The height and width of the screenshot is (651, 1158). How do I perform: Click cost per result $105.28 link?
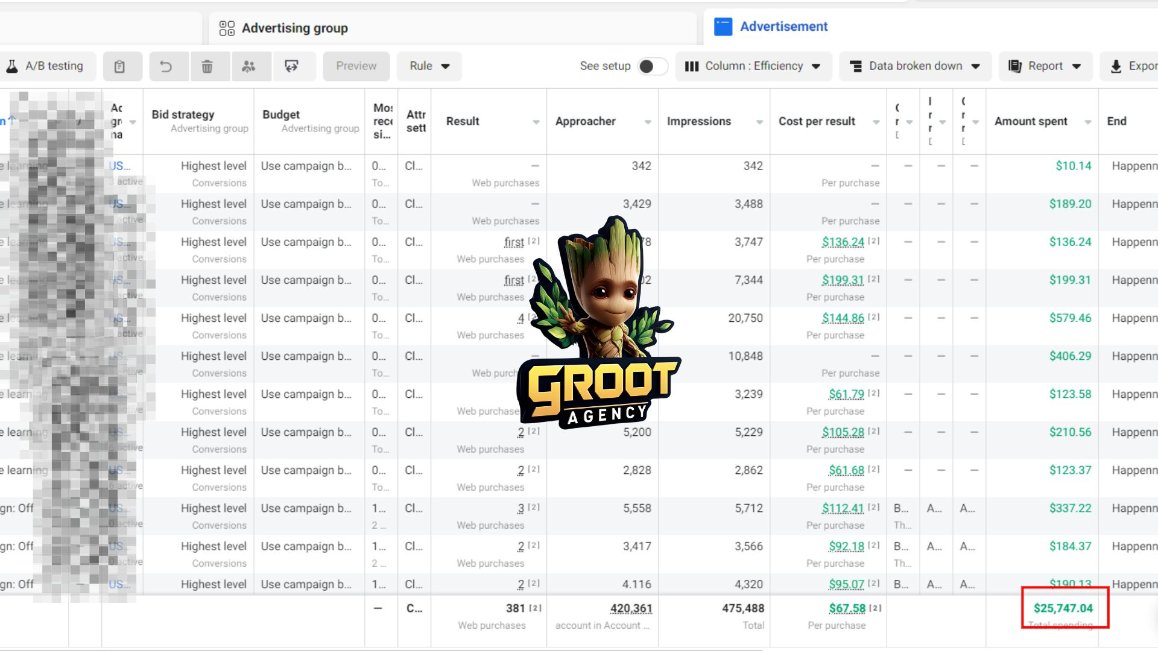[x=843, y=432]
